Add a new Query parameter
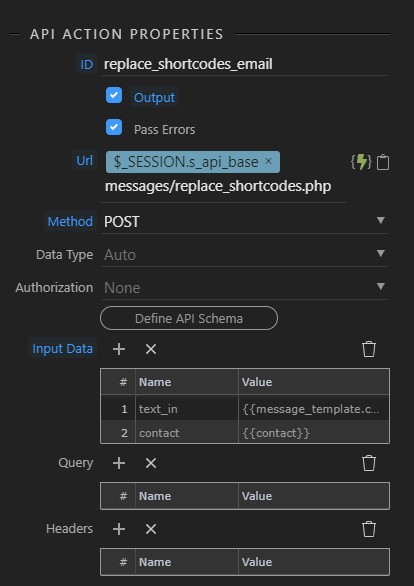 point(119,463)
